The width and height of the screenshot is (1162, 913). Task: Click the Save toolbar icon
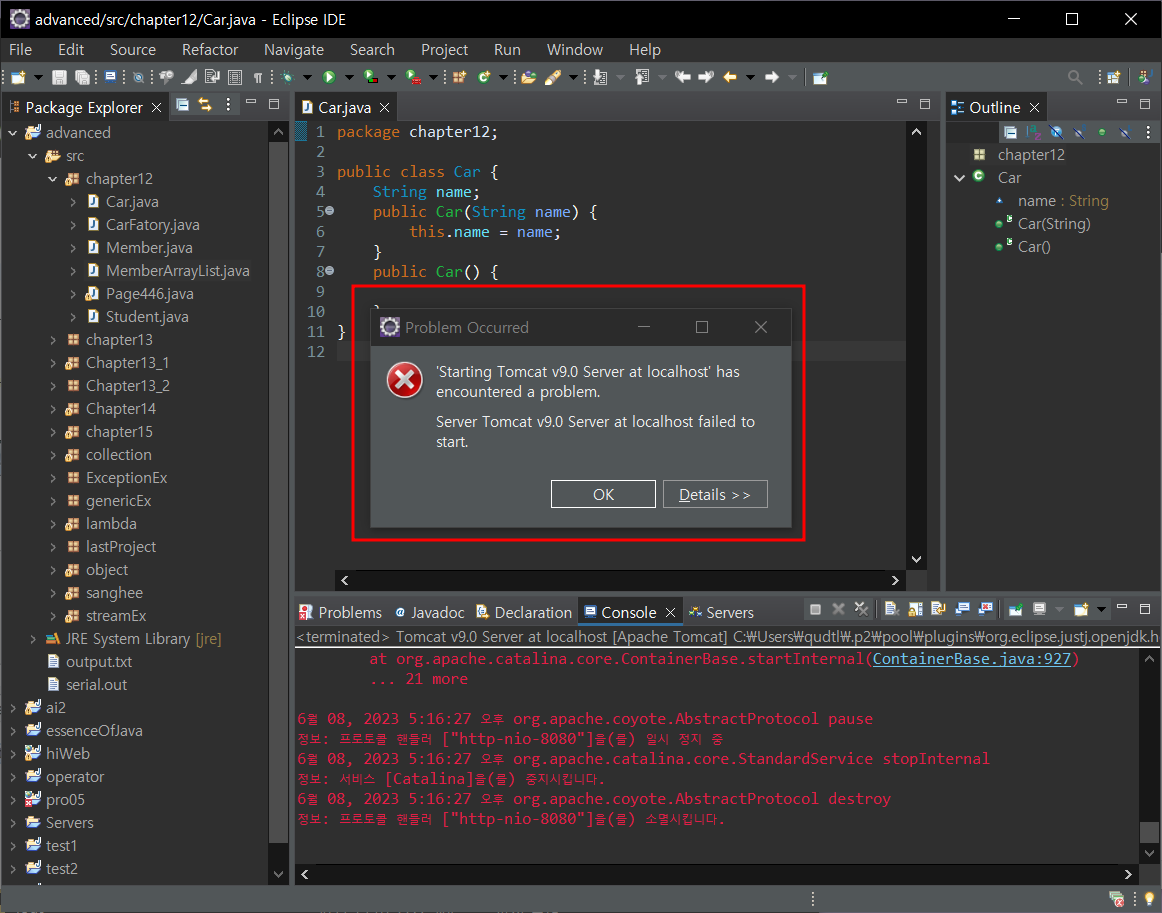(x=59, y=77)
